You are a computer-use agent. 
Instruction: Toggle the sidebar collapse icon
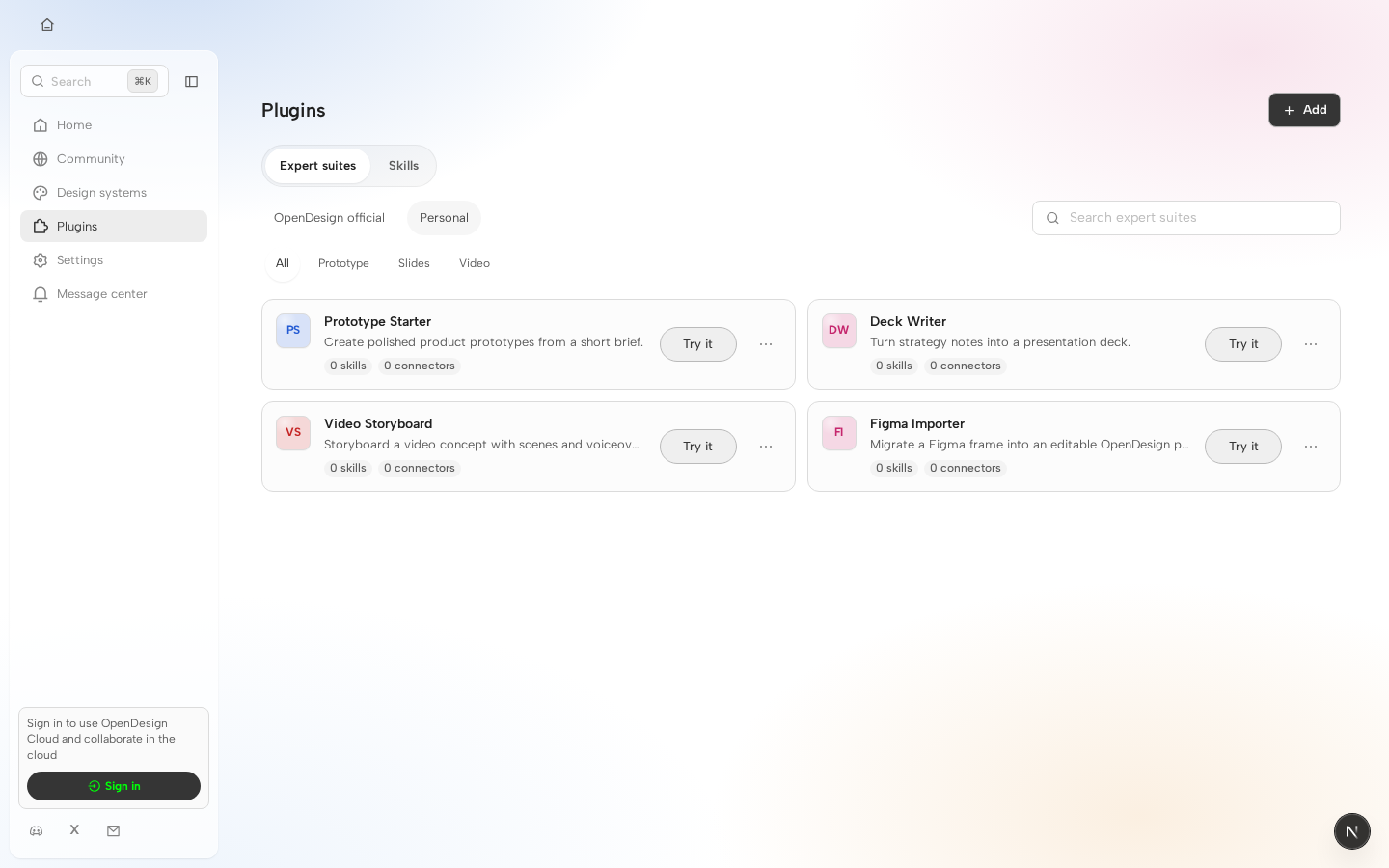[191, 82]
